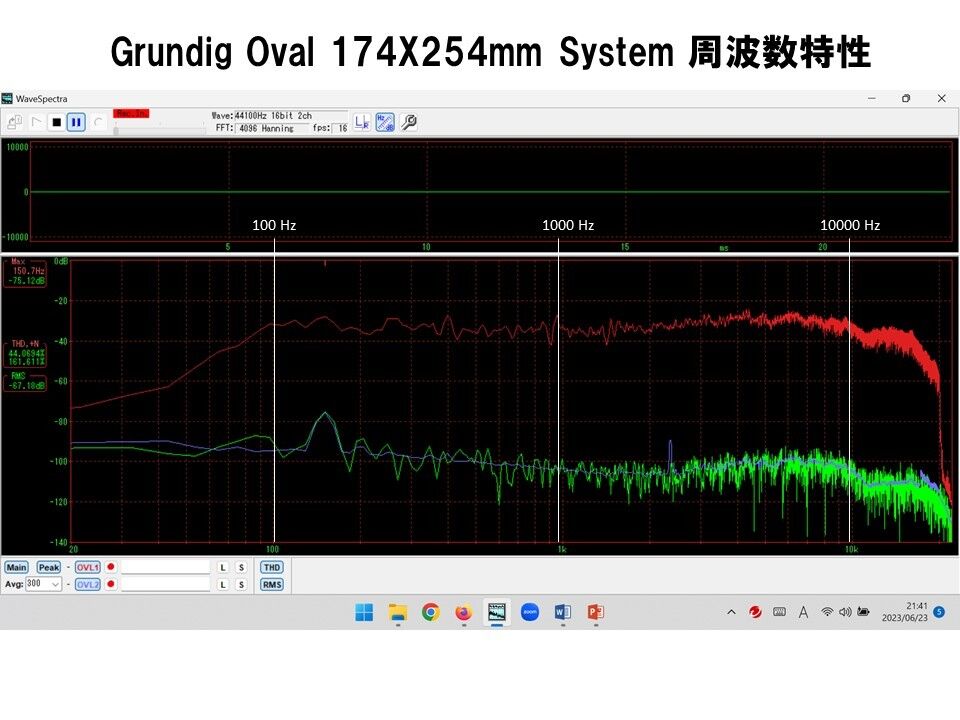This screenshot has height=720, width=960.
Task: Toggle the THD measurement button
Action: tap(272, 568)
